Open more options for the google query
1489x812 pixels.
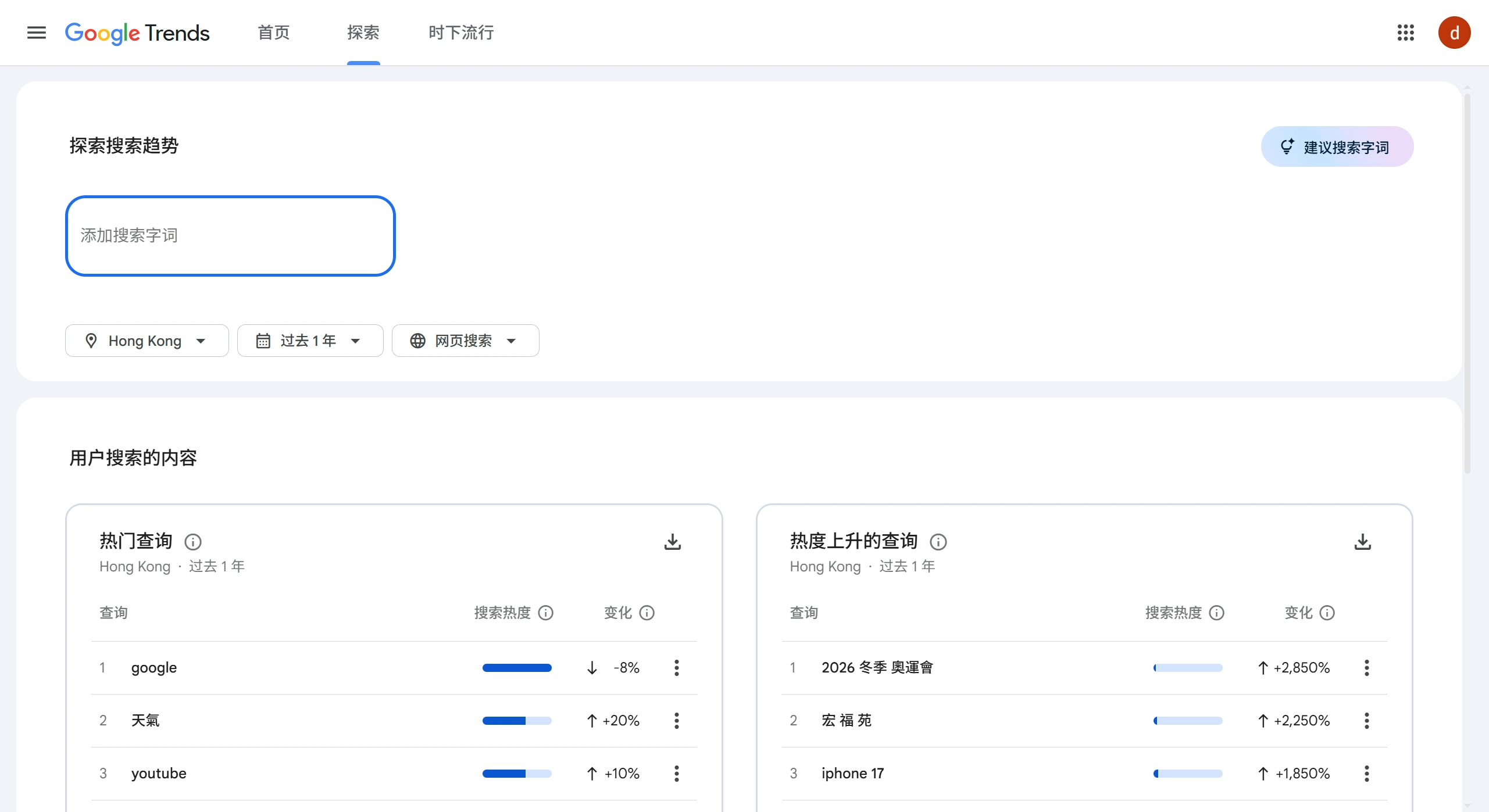coord(676,668)
